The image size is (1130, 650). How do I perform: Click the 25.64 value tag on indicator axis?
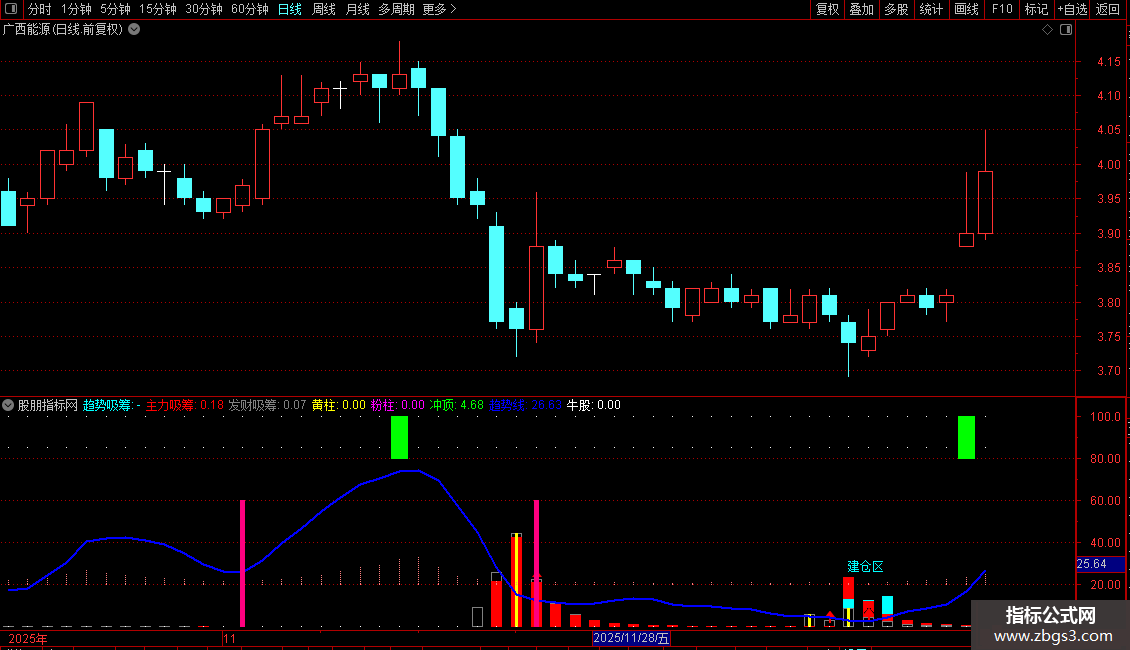(x=1100, y=564)
